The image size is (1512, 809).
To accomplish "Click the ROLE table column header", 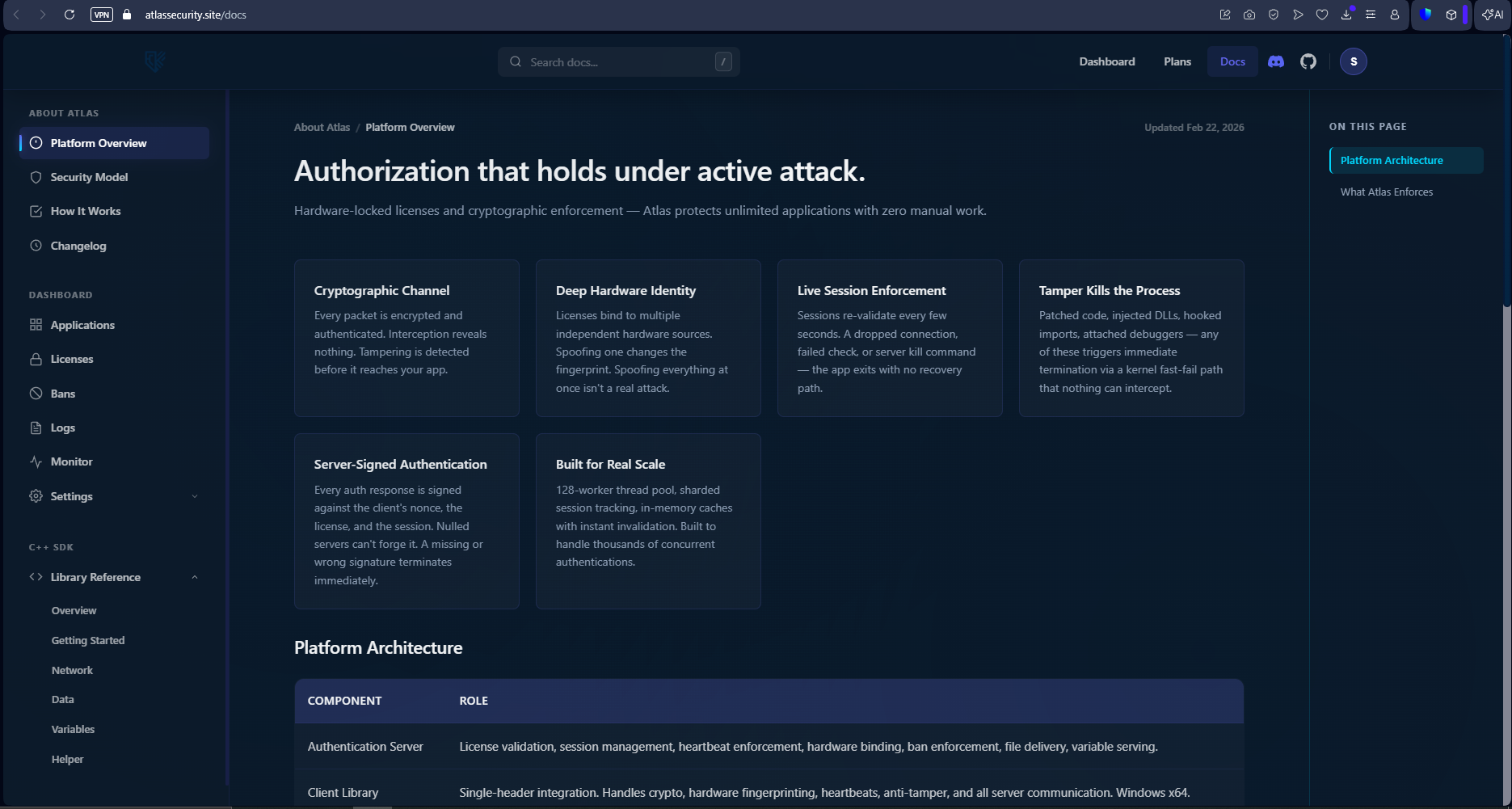I will pos(474,701).
